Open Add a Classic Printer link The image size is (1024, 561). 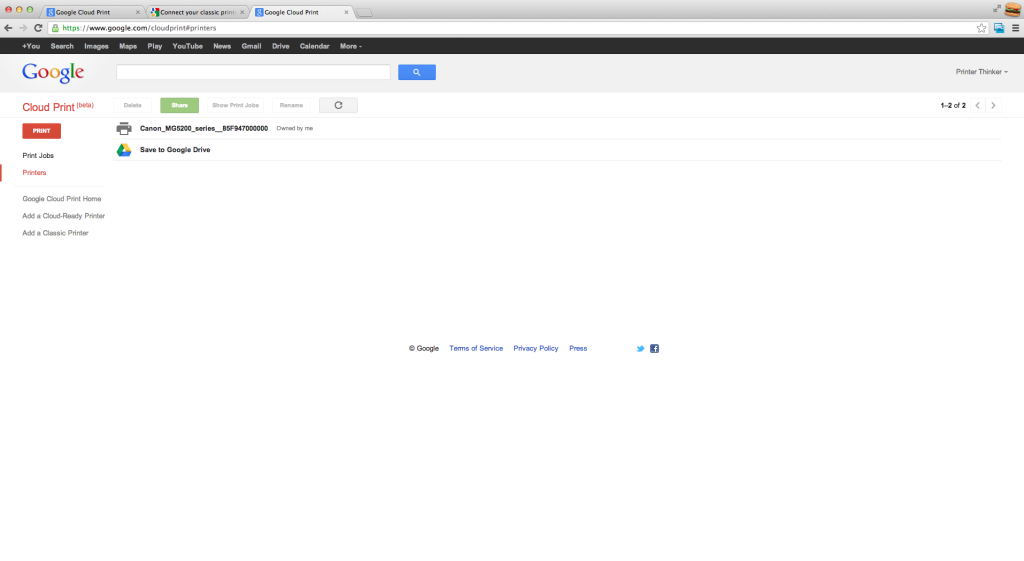click(x=55, y=232)
